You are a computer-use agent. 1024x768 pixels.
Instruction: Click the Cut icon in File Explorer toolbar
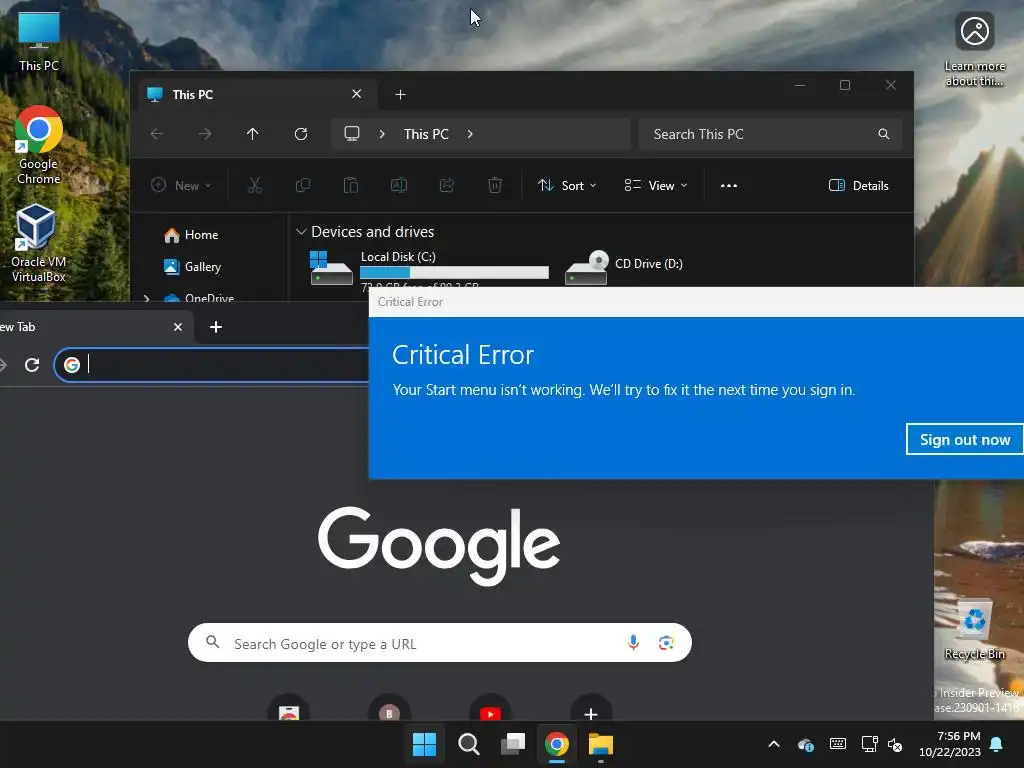click(x=255, y=185)
